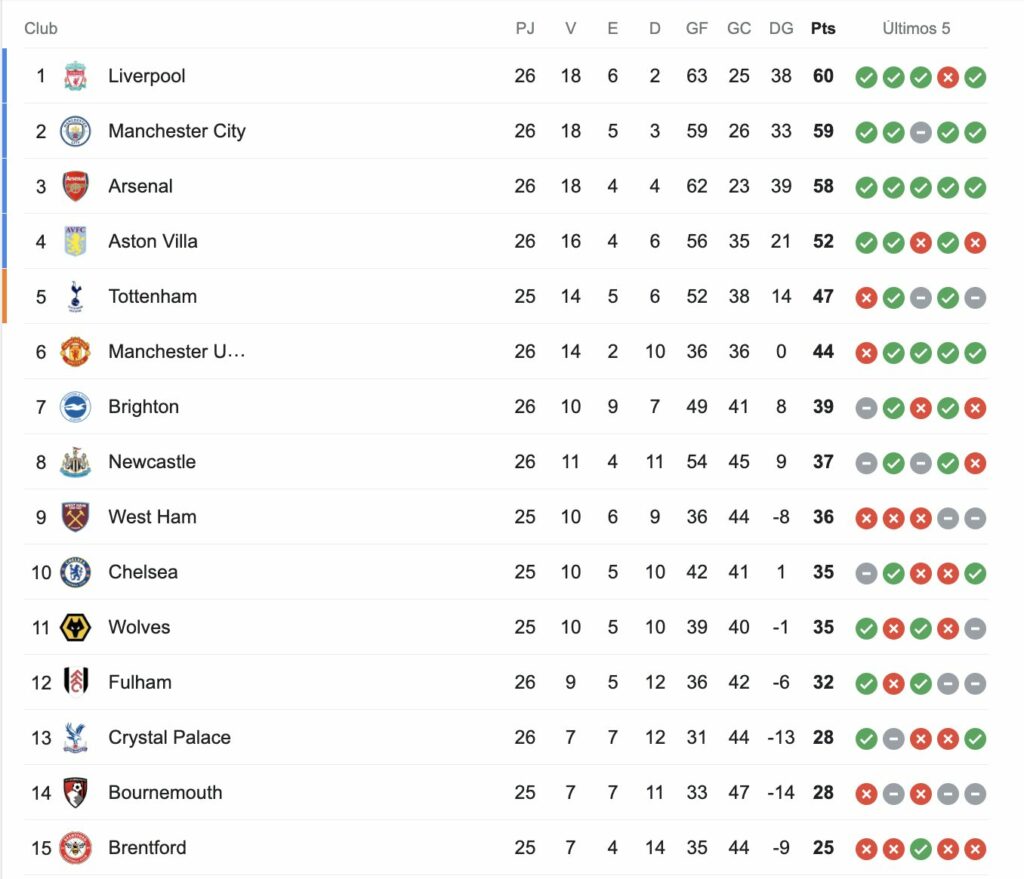
Task: Open the Crystal Palace team name
Action: (x=169, y=737)
